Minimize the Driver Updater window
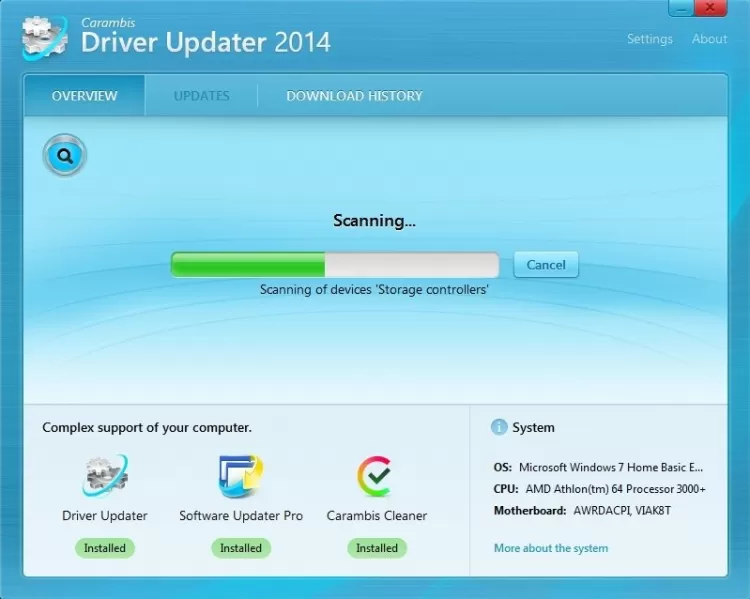The width and height of the screenshot is (750, 599). 681,8
